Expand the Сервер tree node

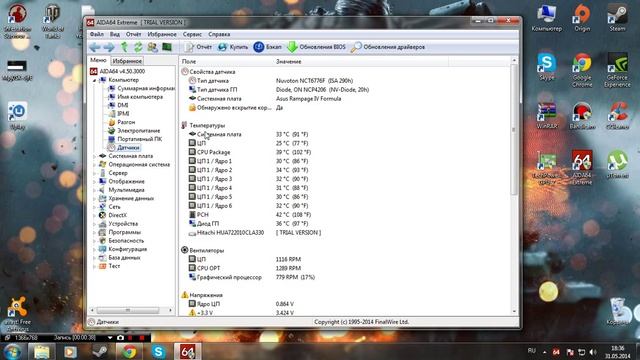[x=94, y=173]
